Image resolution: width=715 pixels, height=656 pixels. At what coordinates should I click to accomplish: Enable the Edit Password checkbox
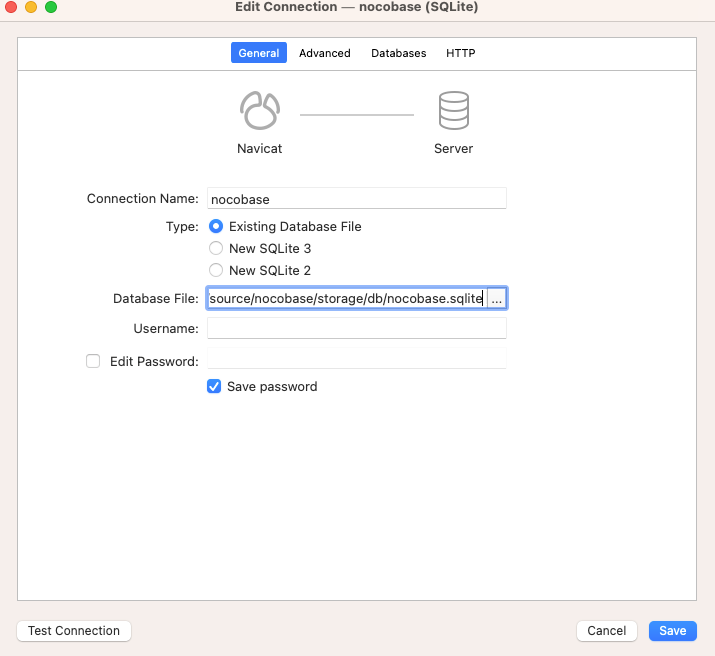(93, 362)
